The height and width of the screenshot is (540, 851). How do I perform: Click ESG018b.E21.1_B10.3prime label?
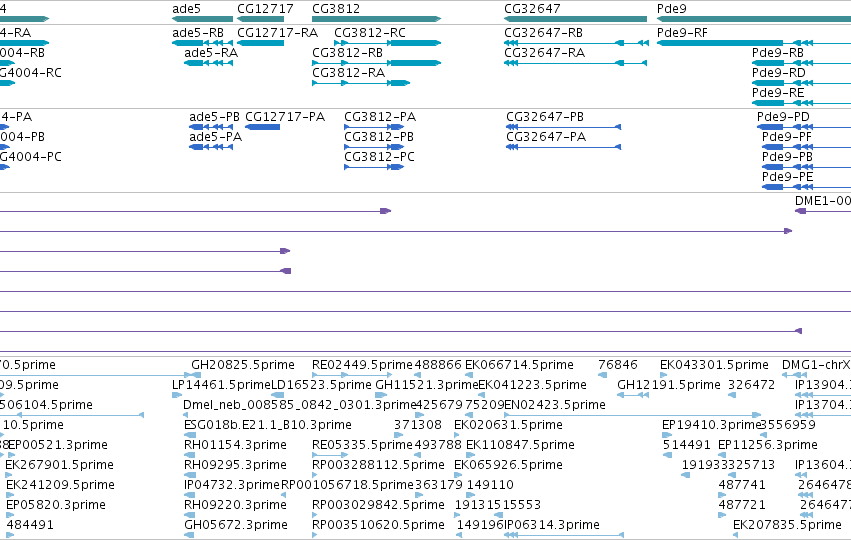[268, 425]
